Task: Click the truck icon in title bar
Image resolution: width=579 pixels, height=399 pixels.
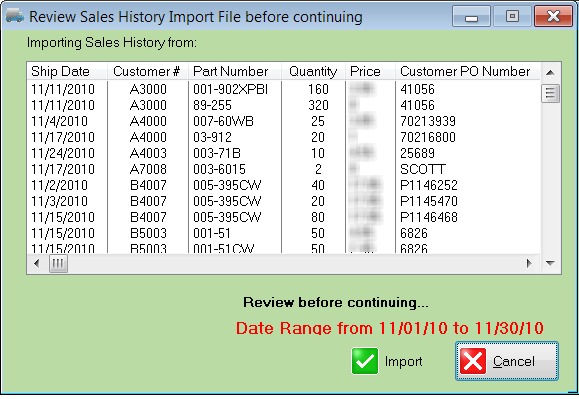Action: click(15, 16)
